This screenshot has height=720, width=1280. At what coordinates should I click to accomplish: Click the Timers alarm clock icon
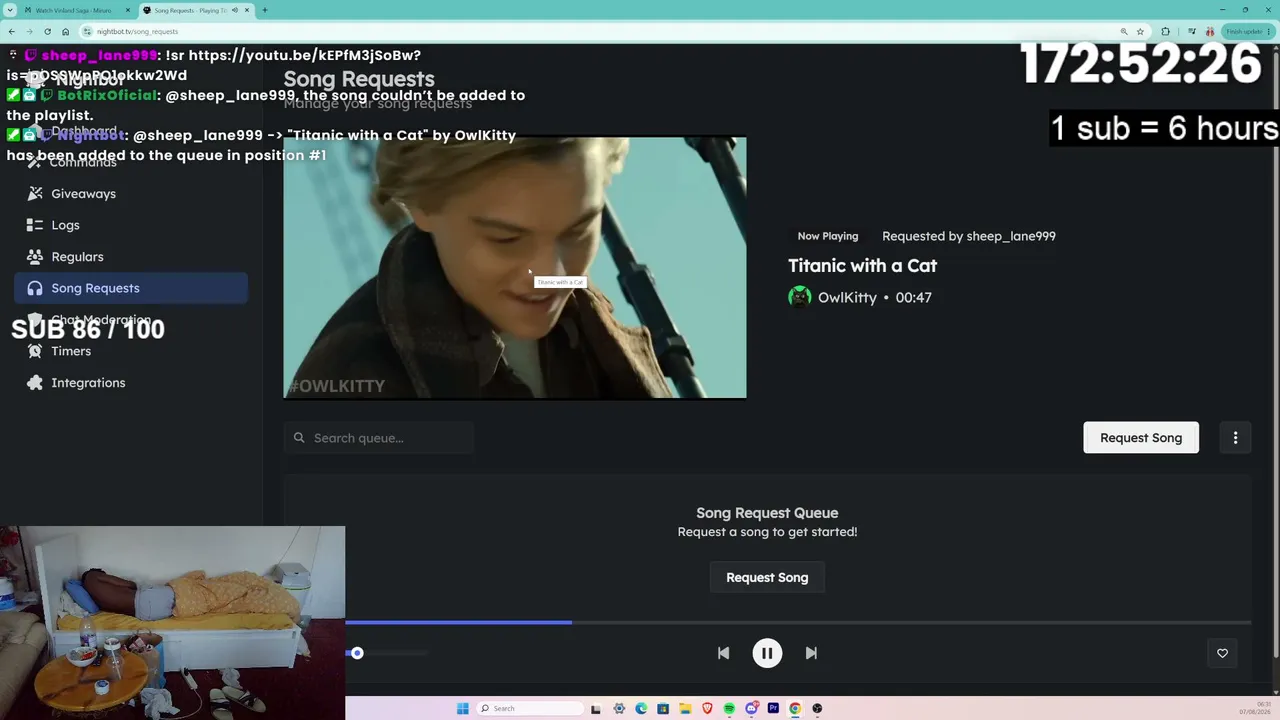[35, 351]
